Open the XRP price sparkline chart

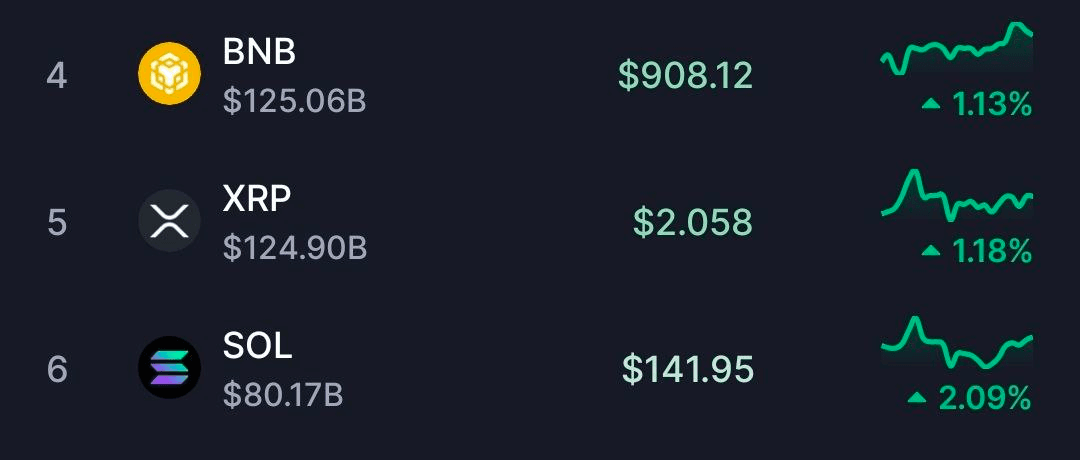957,196
